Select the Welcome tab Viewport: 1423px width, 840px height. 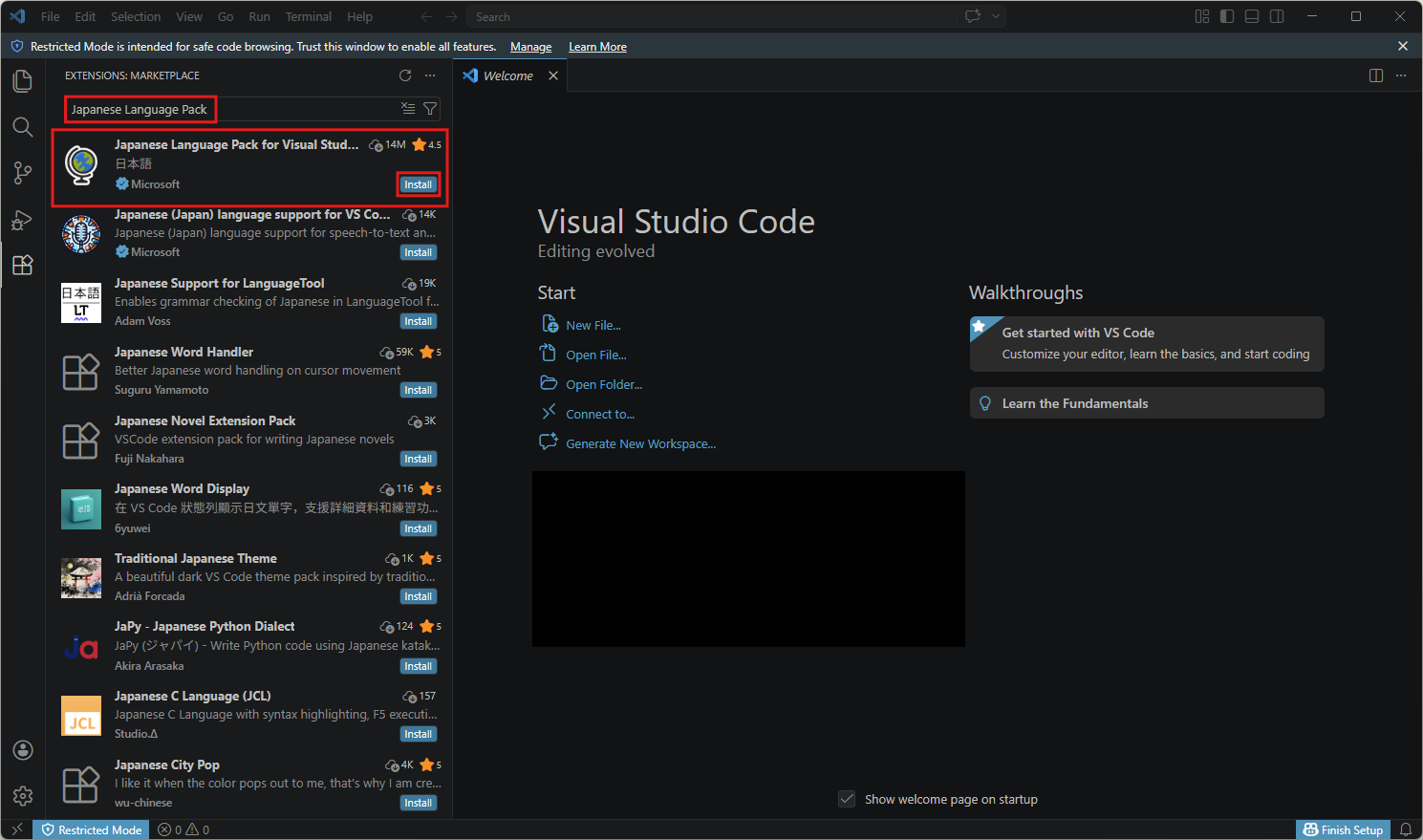click(507, 75)
